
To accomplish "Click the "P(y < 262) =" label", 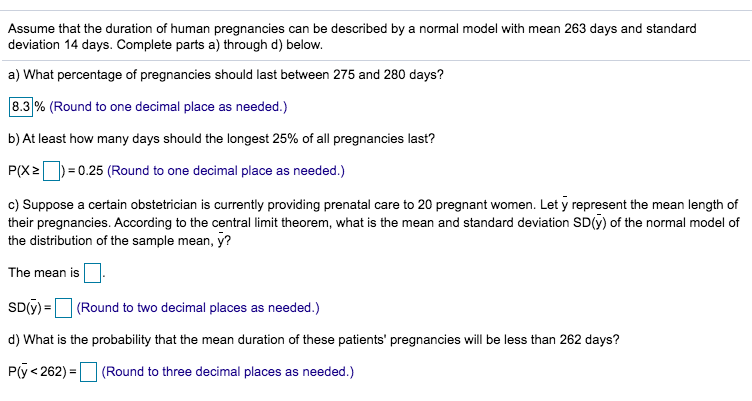I will tap(42, 372).
